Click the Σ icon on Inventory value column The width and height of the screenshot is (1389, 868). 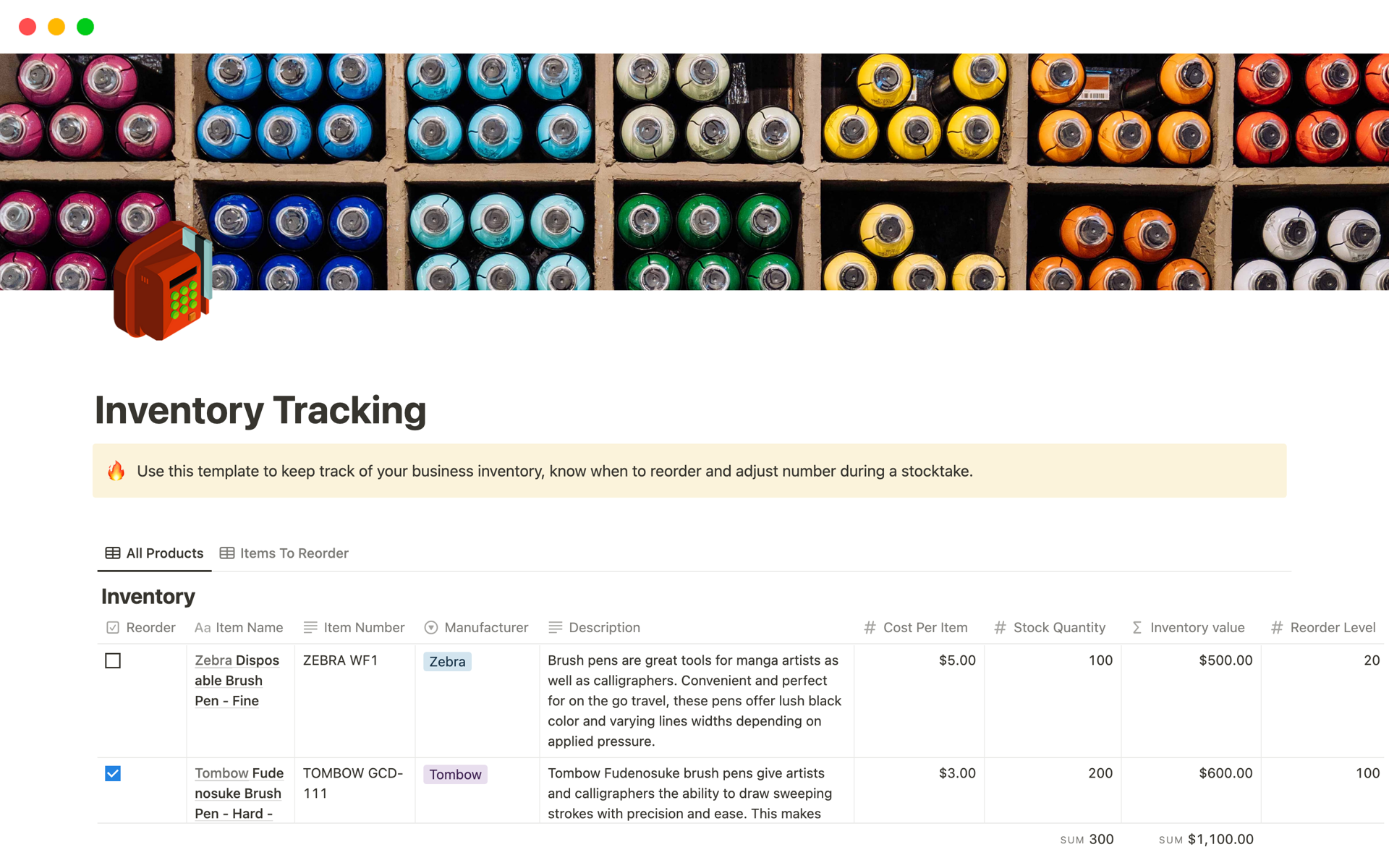coord(1136,628)
